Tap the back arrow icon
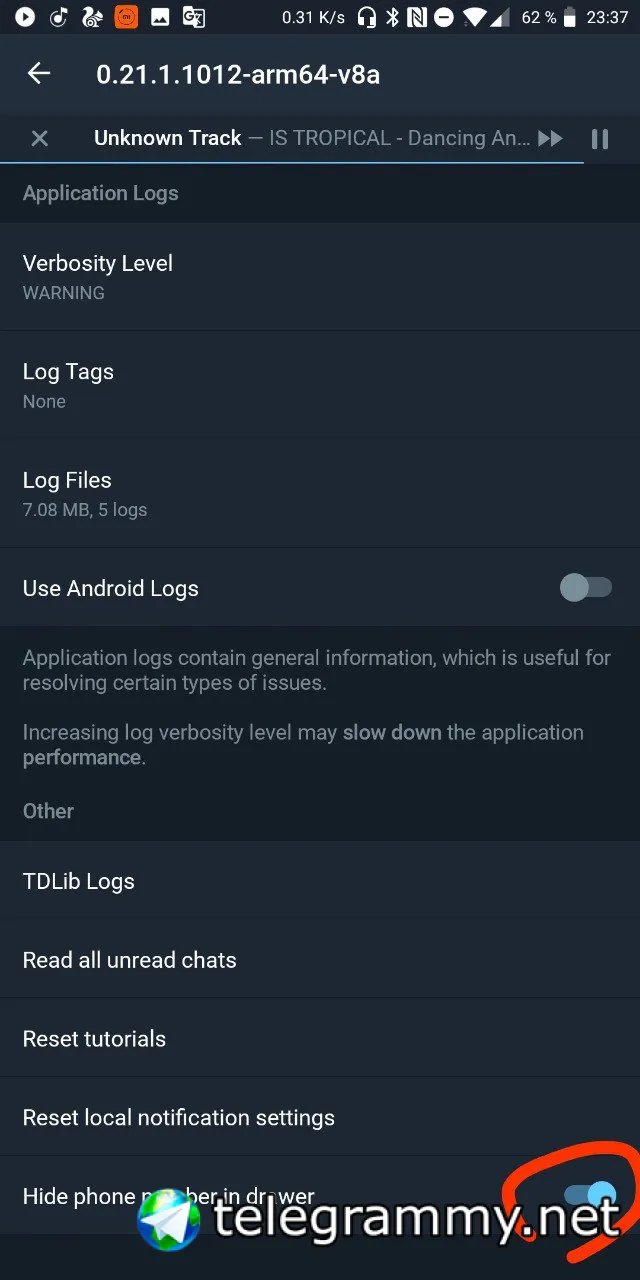This screenshot has width=640, height=1280. (x=39, y=73)
